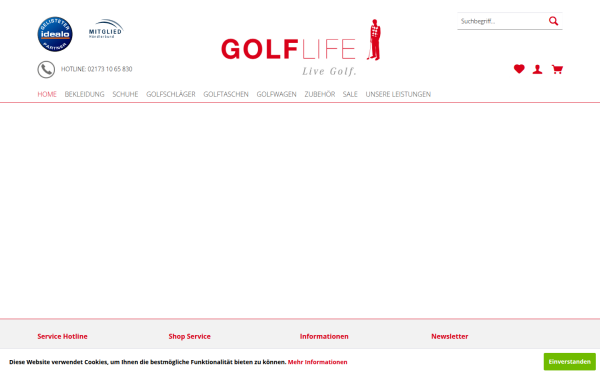Click the Service Hotline footer heading
This screenshot has height=375, width=600.
(62, 336)
